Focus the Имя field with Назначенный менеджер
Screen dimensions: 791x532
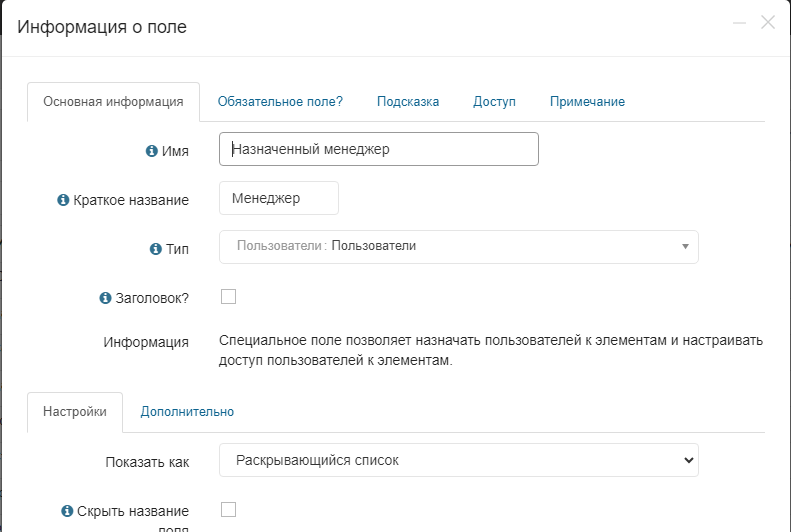(379, 149)
